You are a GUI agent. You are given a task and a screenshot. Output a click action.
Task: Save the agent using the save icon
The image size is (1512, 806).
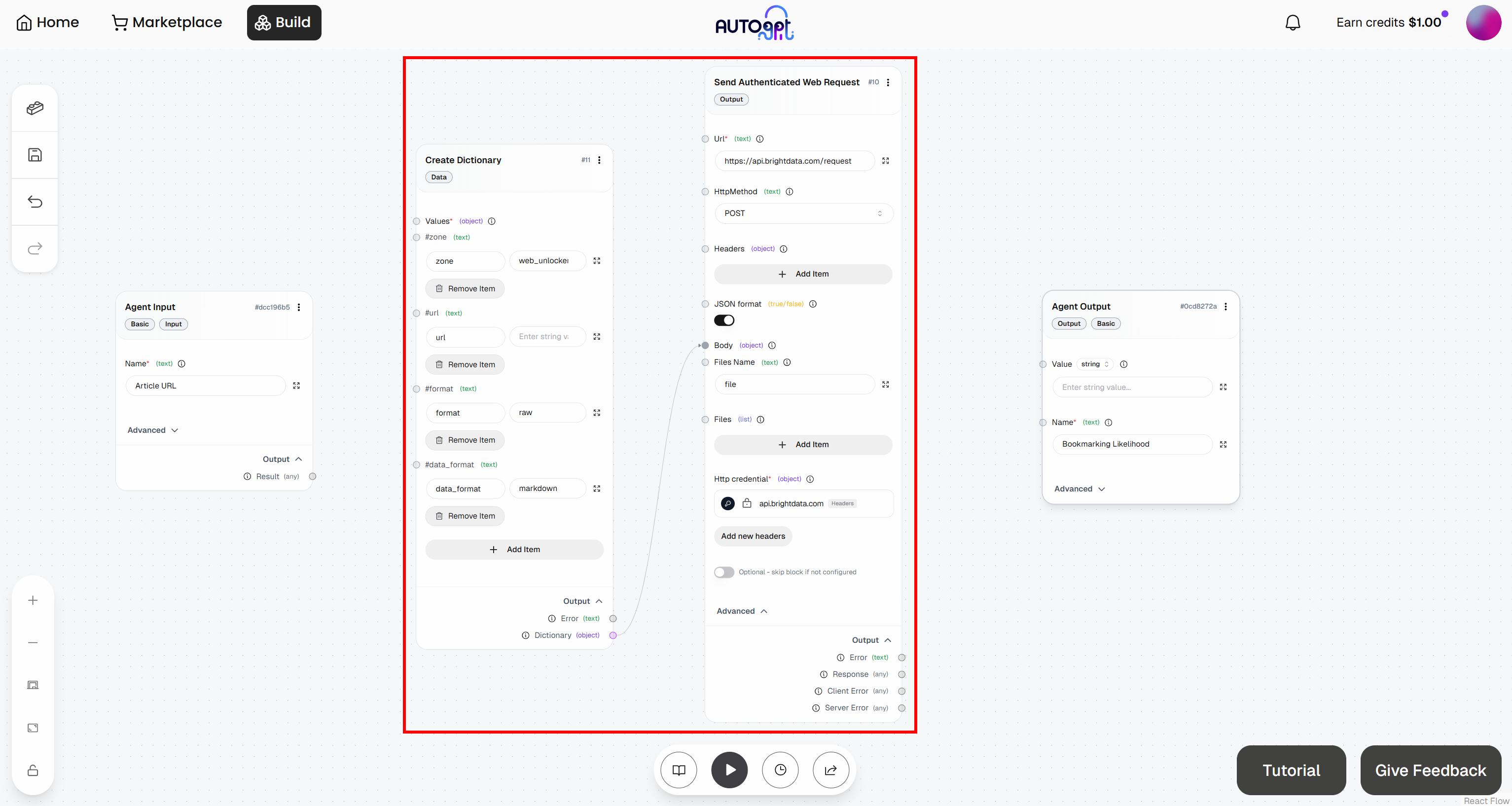click(x=34, y=154)
